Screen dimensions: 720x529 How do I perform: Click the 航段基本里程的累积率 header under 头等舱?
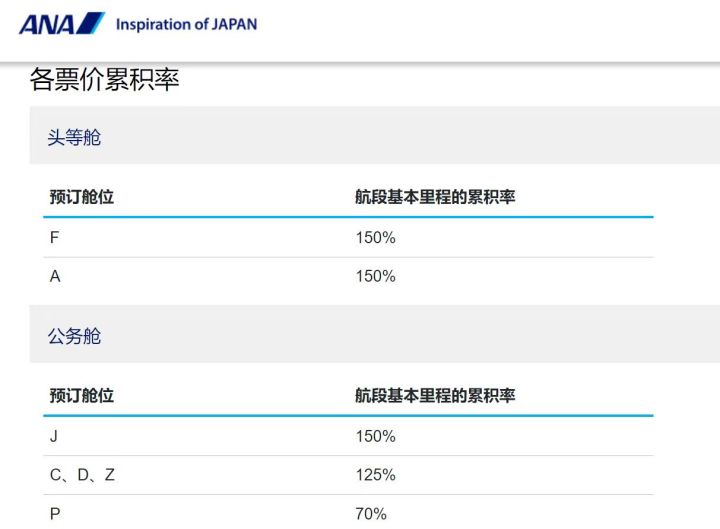click(435, 197)
